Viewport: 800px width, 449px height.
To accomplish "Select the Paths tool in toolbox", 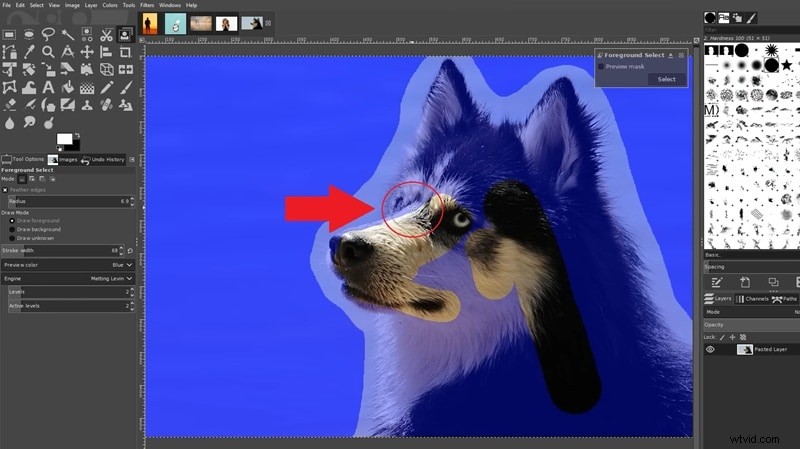I will (9, 52).
